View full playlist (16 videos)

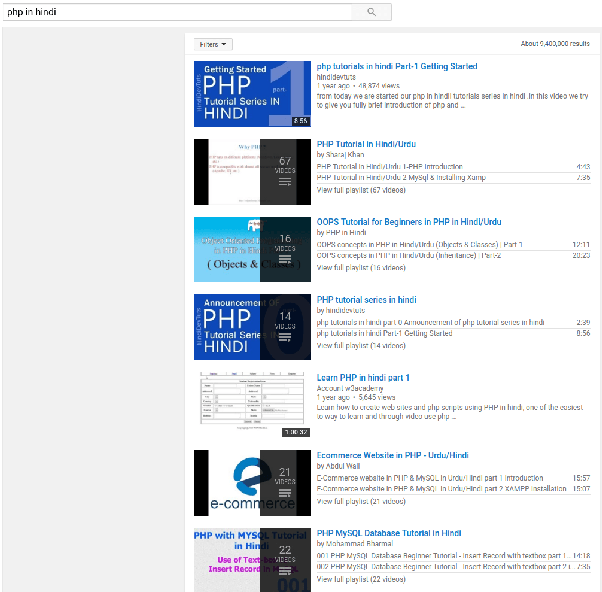(361, 268)
